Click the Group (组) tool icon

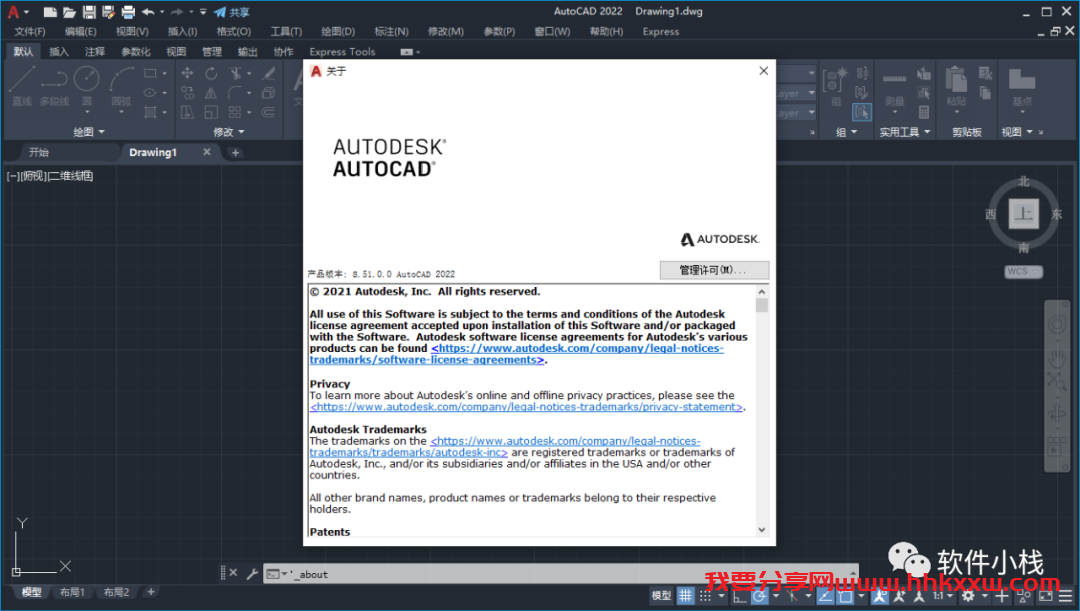coord(835,85)
